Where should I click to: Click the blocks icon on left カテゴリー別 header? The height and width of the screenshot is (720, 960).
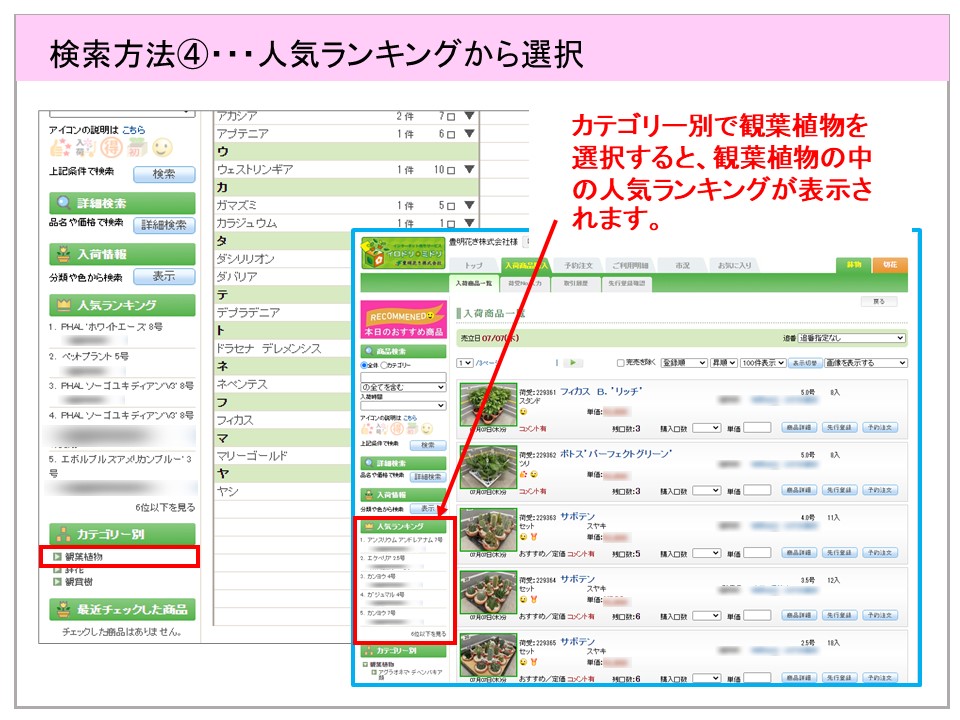point(63,534)
